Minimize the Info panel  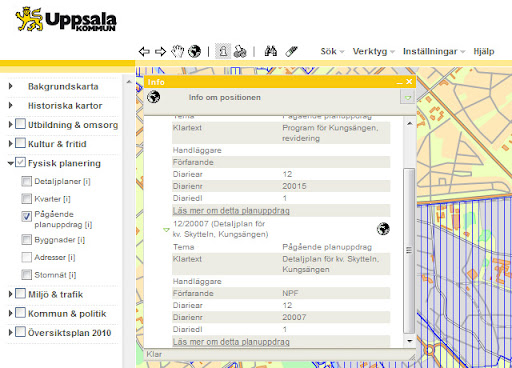click(400, 82)
